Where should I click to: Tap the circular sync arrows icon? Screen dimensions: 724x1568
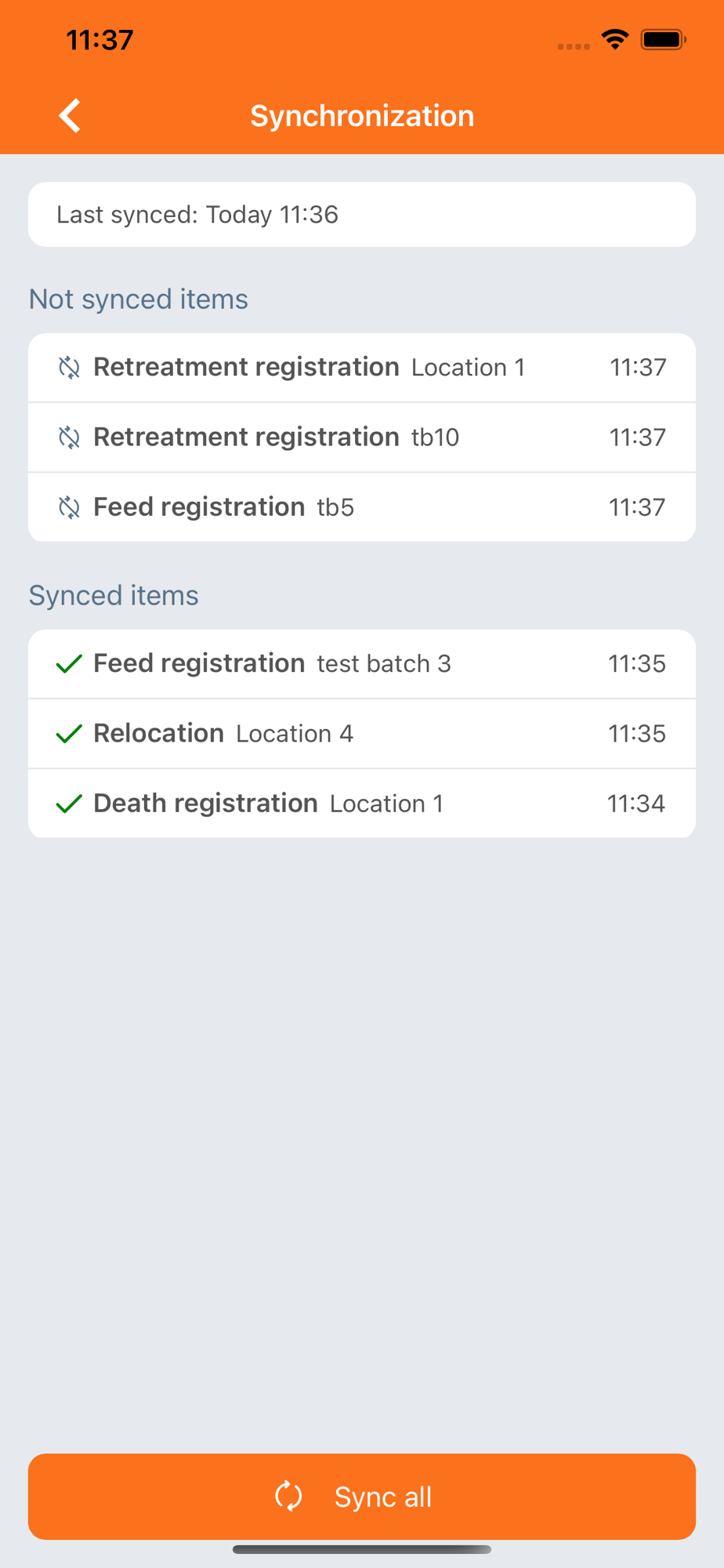coord(288,1496)
